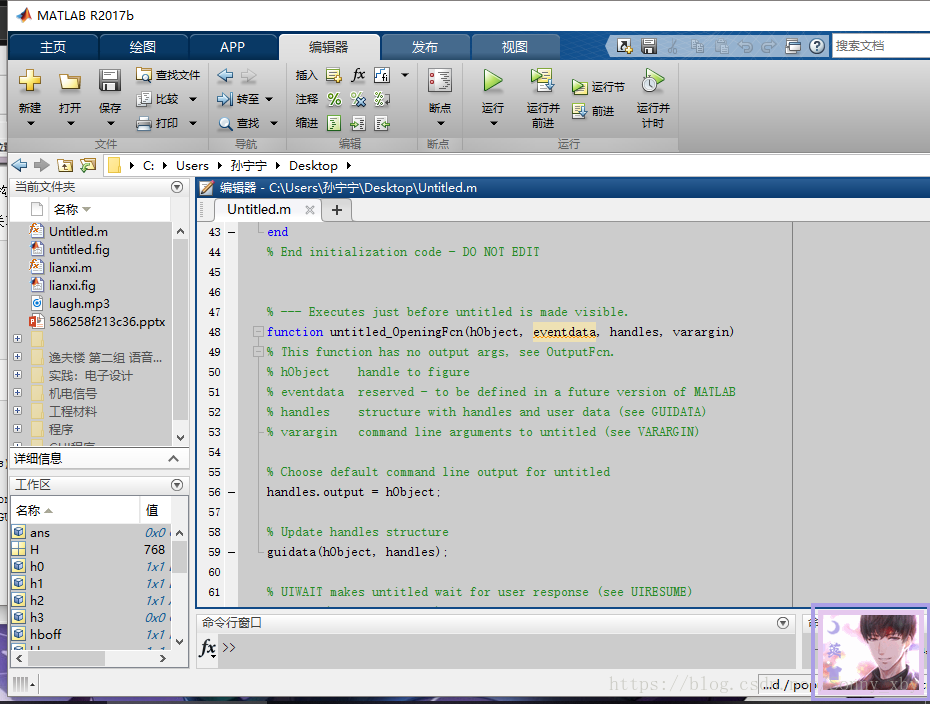Click the 新建 (New) file icon
This screenshot has width=930, height=704.
coord(30,81)
